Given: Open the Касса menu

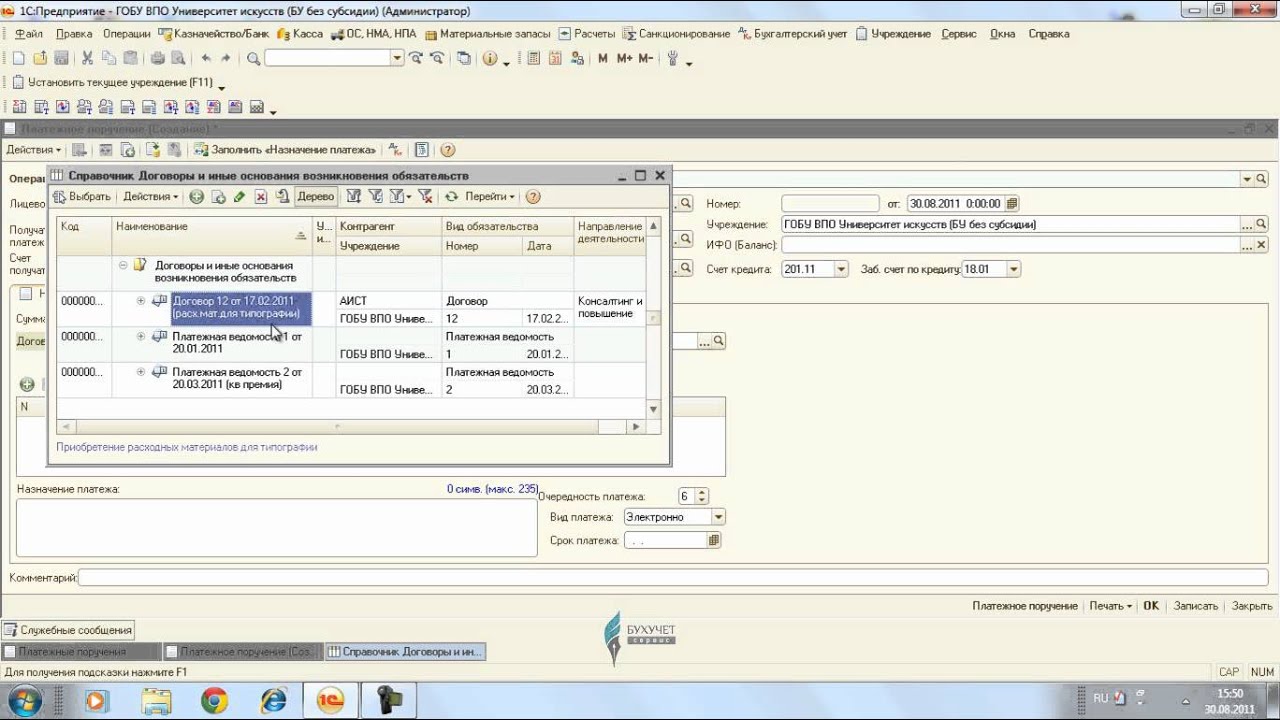Looking at the screenshot, I should [301, 34].
